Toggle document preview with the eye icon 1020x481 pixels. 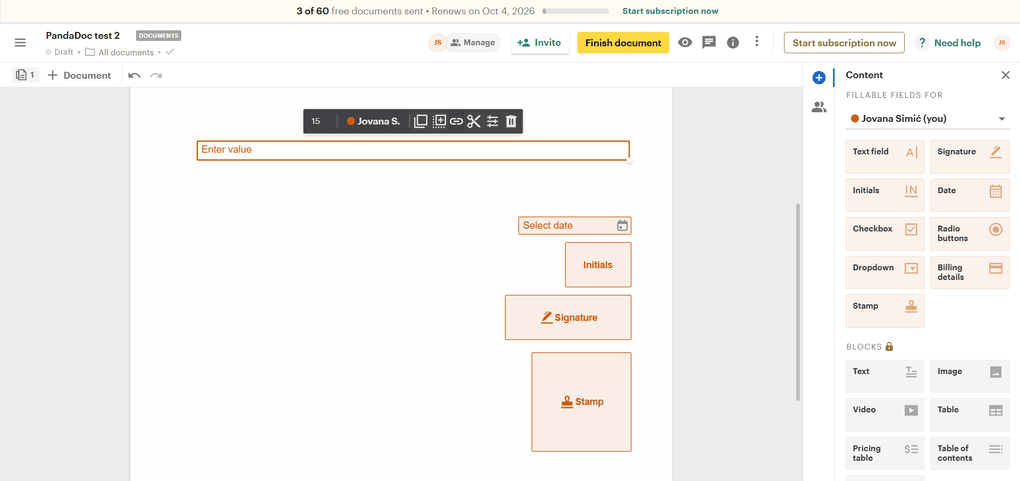685,43
